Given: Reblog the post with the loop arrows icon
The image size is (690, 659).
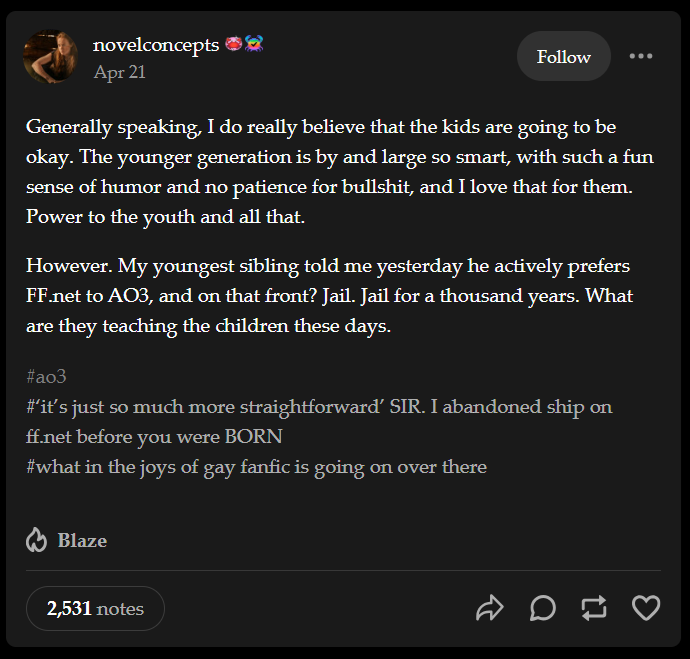Looking at the screenshot, I should (594, 608).
